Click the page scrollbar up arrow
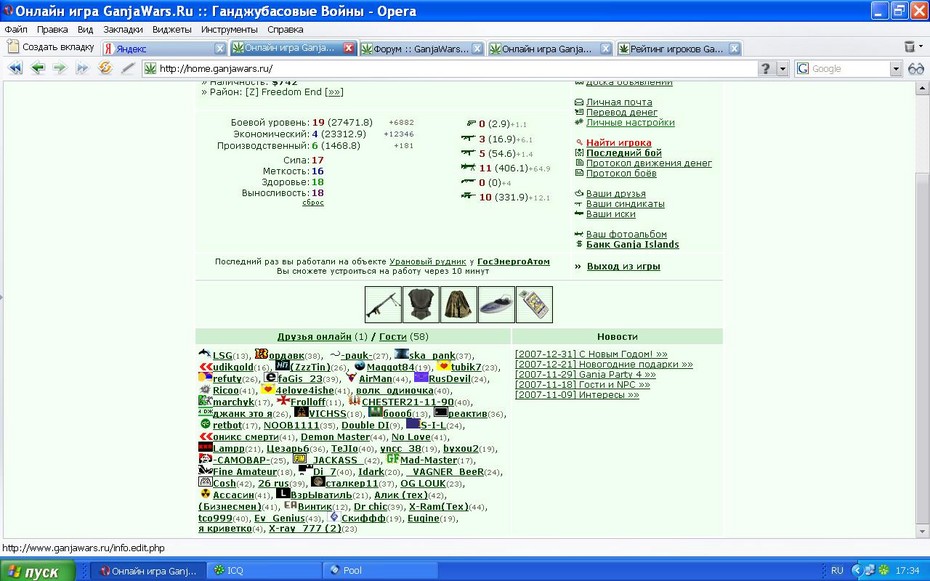 coord(922,88)
